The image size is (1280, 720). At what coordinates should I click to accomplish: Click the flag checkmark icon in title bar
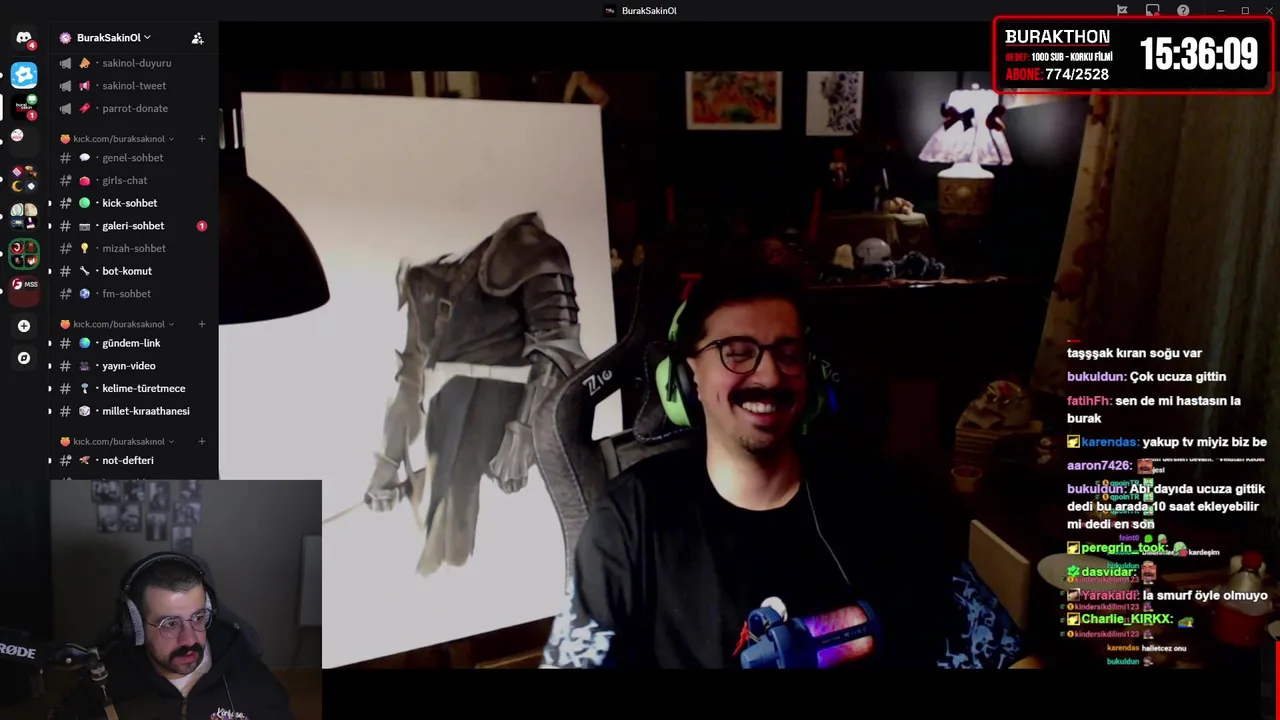click(1122, 11)
